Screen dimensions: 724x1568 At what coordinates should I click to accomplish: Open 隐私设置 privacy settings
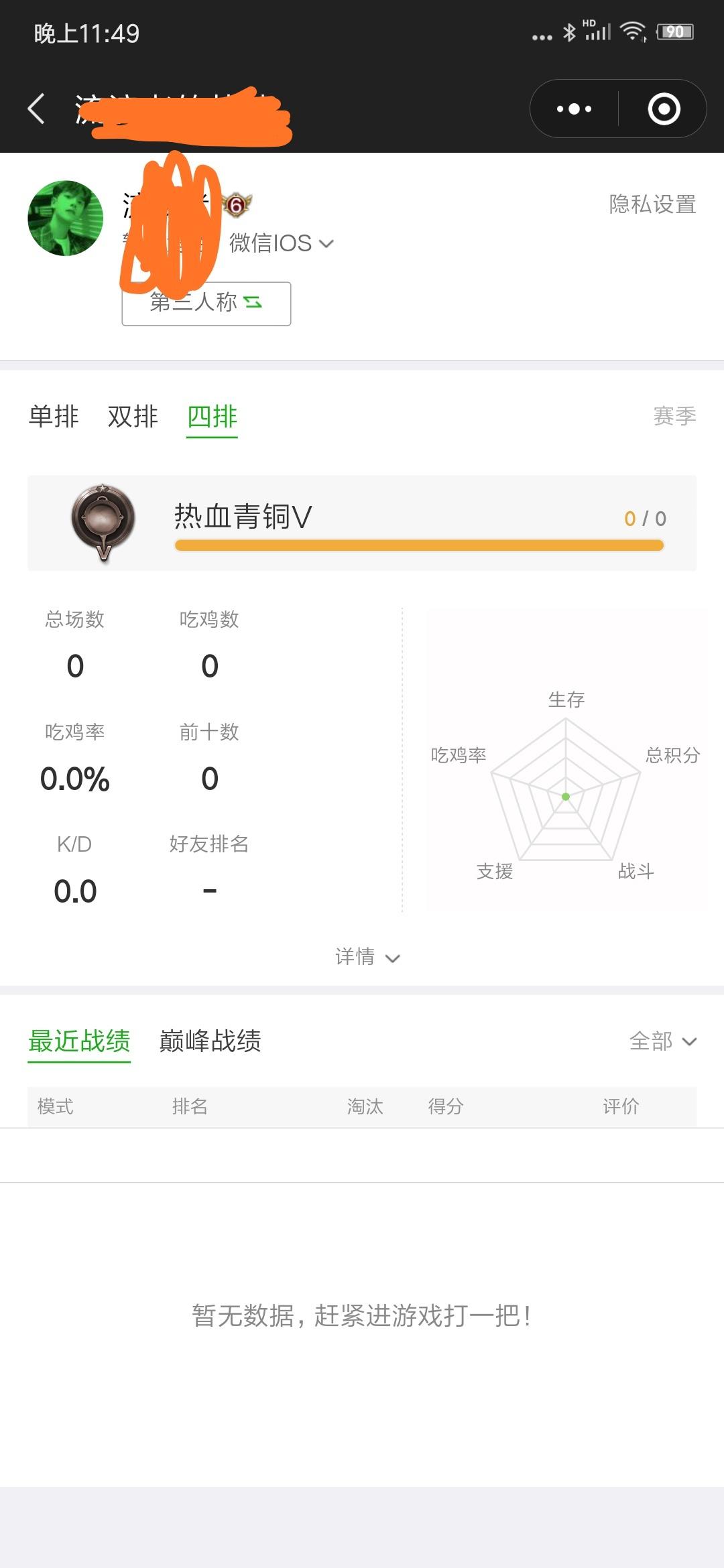[652, 204]
